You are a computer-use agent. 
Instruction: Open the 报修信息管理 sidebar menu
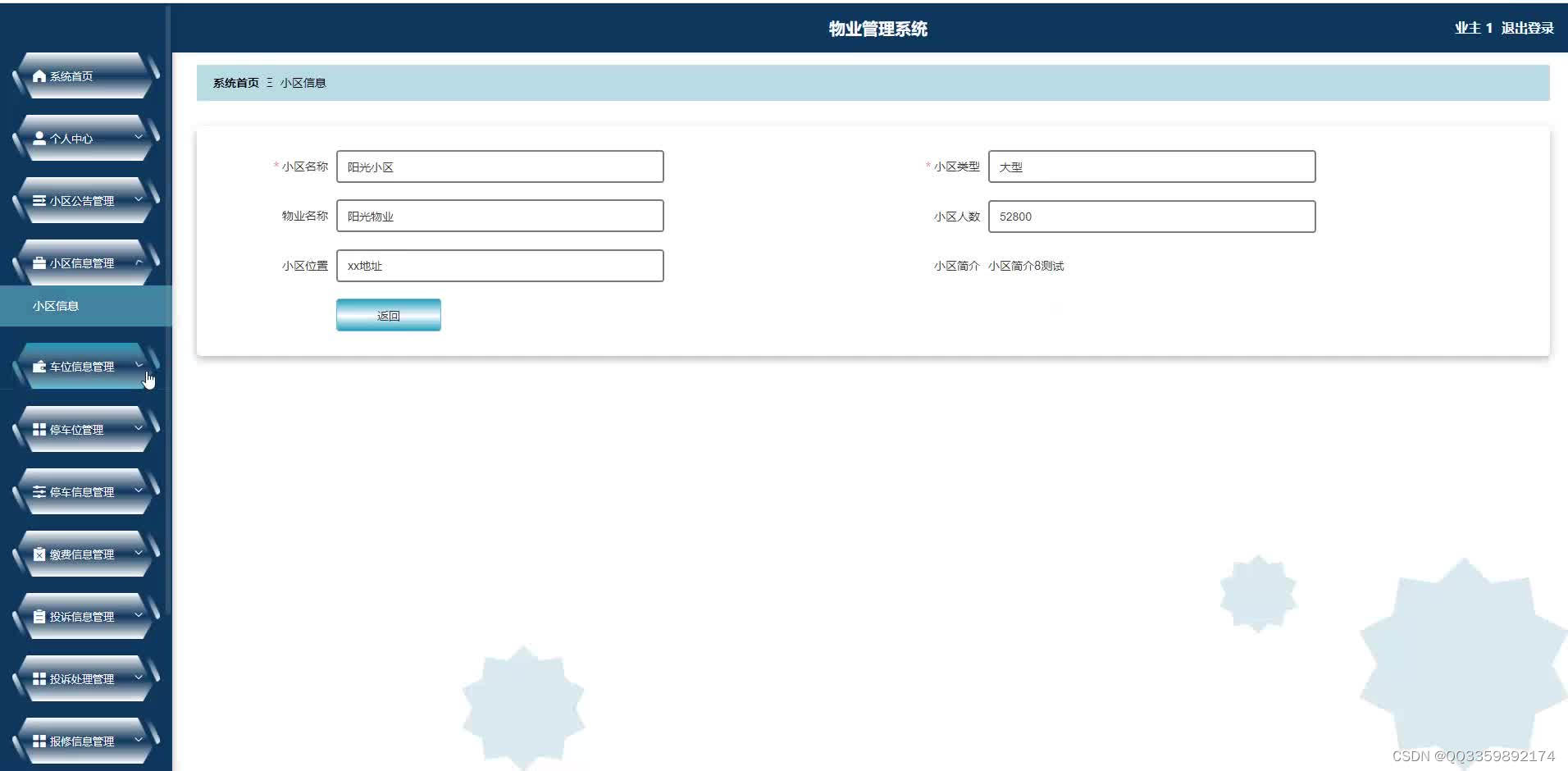click(86, 741)
